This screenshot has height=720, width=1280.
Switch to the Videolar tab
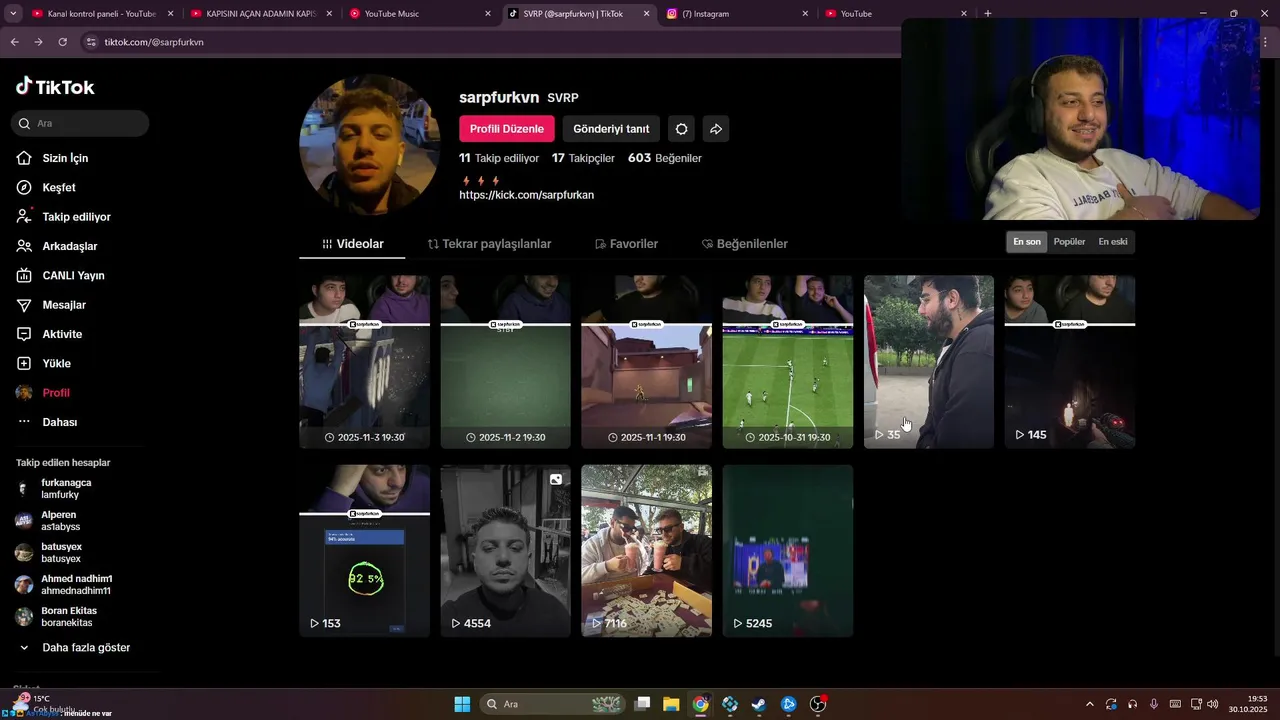(352, 244)
